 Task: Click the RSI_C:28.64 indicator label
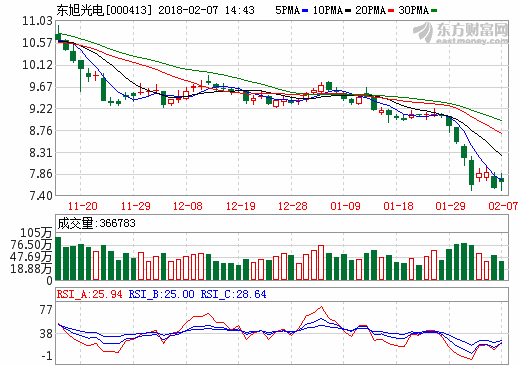(x=233, y=294)
